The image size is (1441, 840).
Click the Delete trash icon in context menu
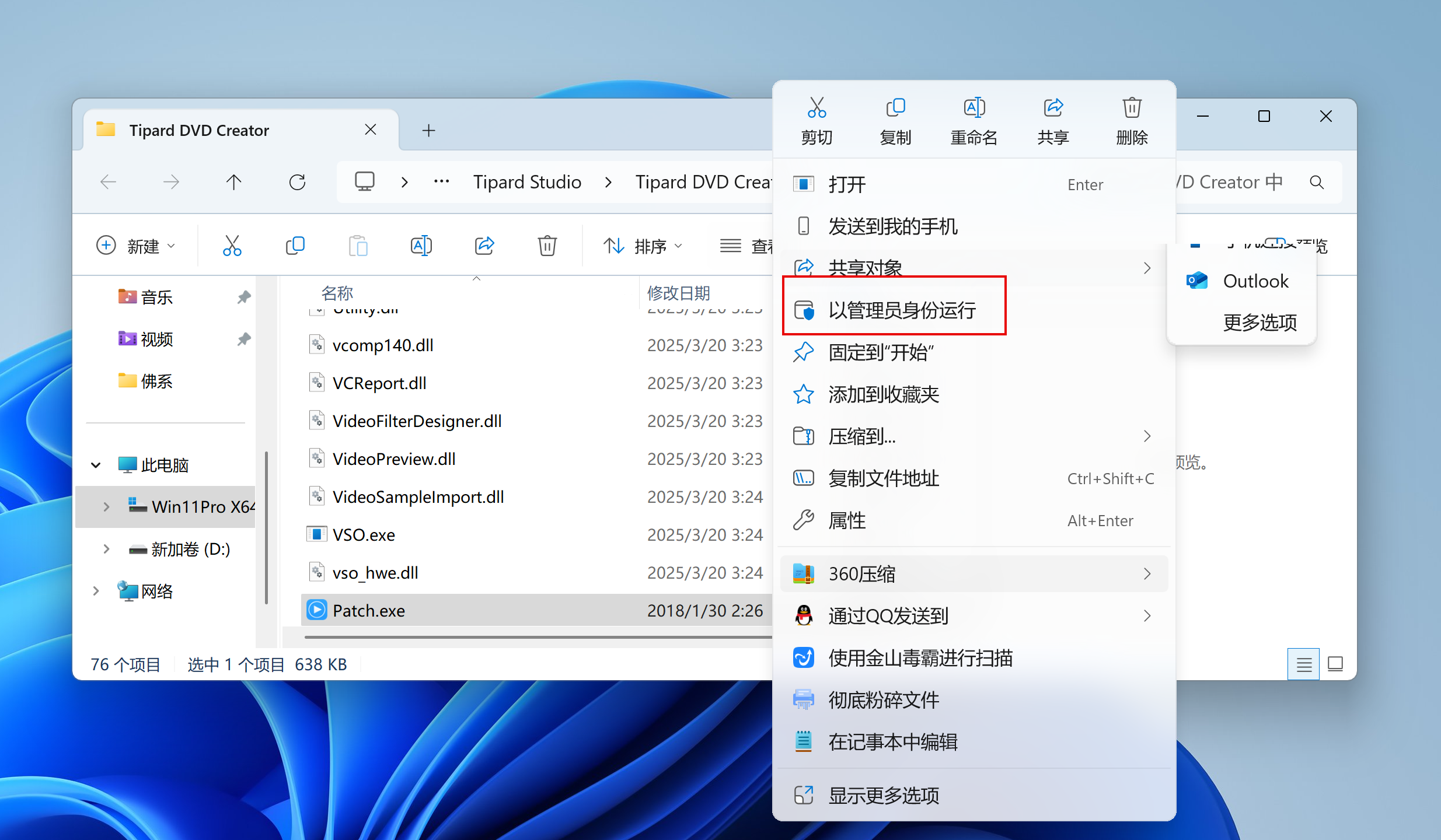pyautogui.click(x=1132, y=108)
